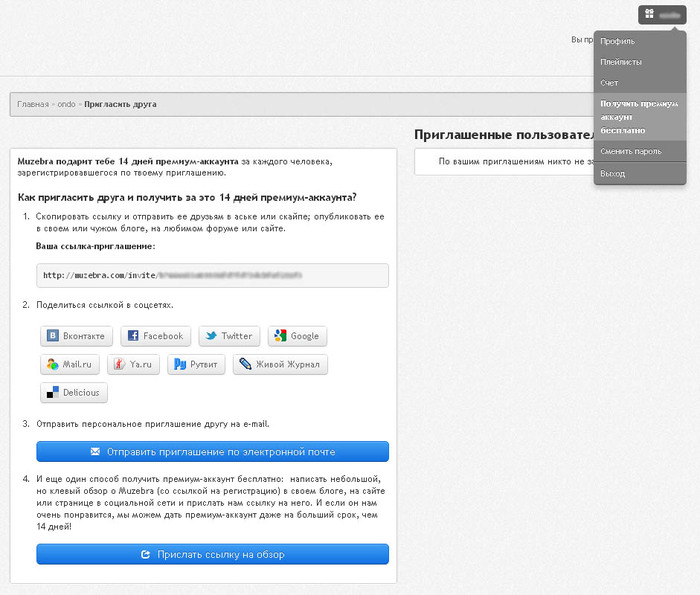Click 'Пригласить друга' breadcrumb text
This screenshot has height=595, width=700.
point(120,104)
